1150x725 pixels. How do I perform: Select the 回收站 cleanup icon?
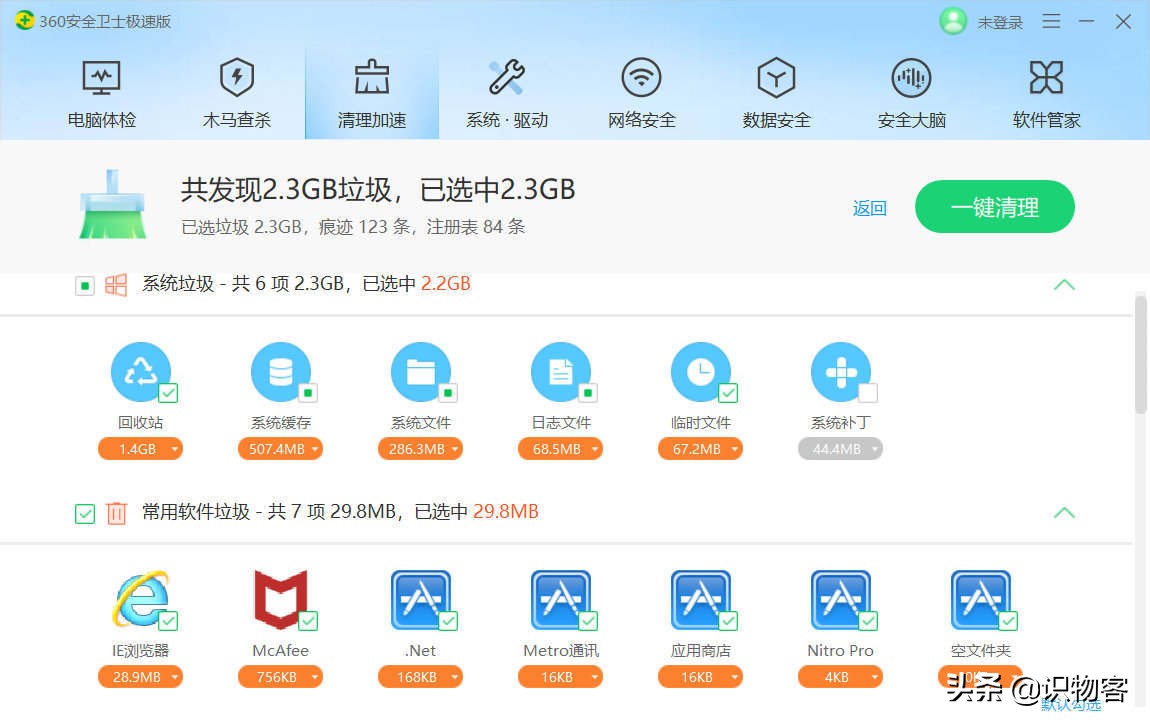[141, 372]
